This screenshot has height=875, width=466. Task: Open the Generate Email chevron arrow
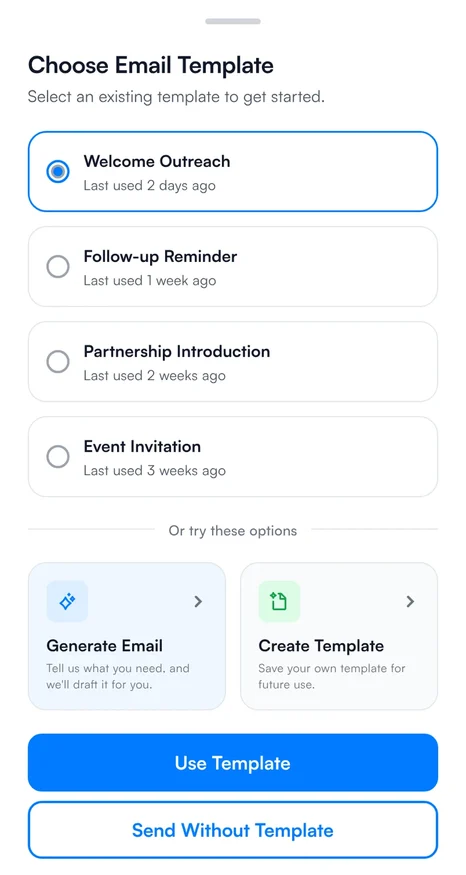198,602
